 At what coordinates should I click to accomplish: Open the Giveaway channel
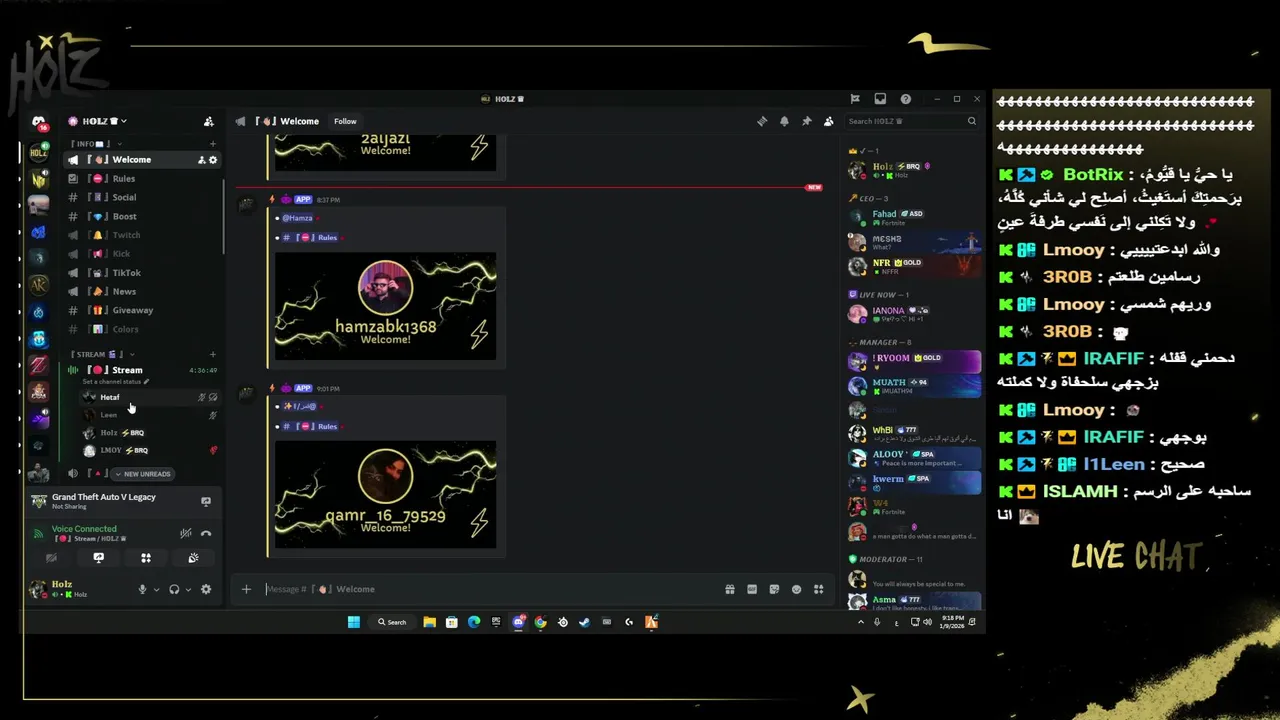(144, 310)
